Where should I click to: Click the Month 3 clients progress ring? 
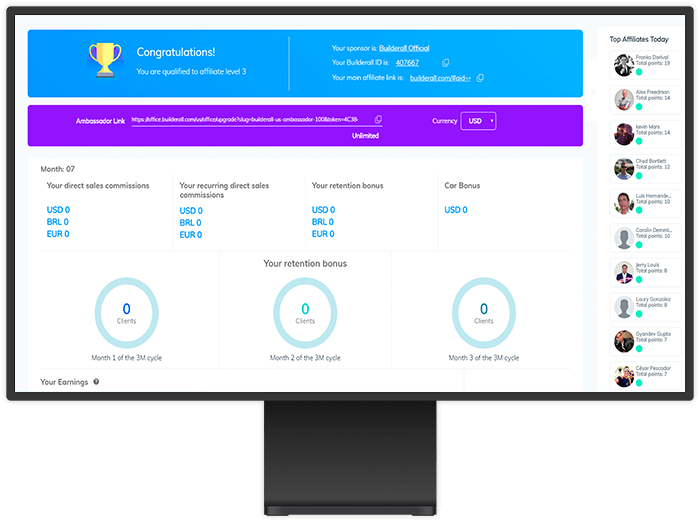[484, 312]
